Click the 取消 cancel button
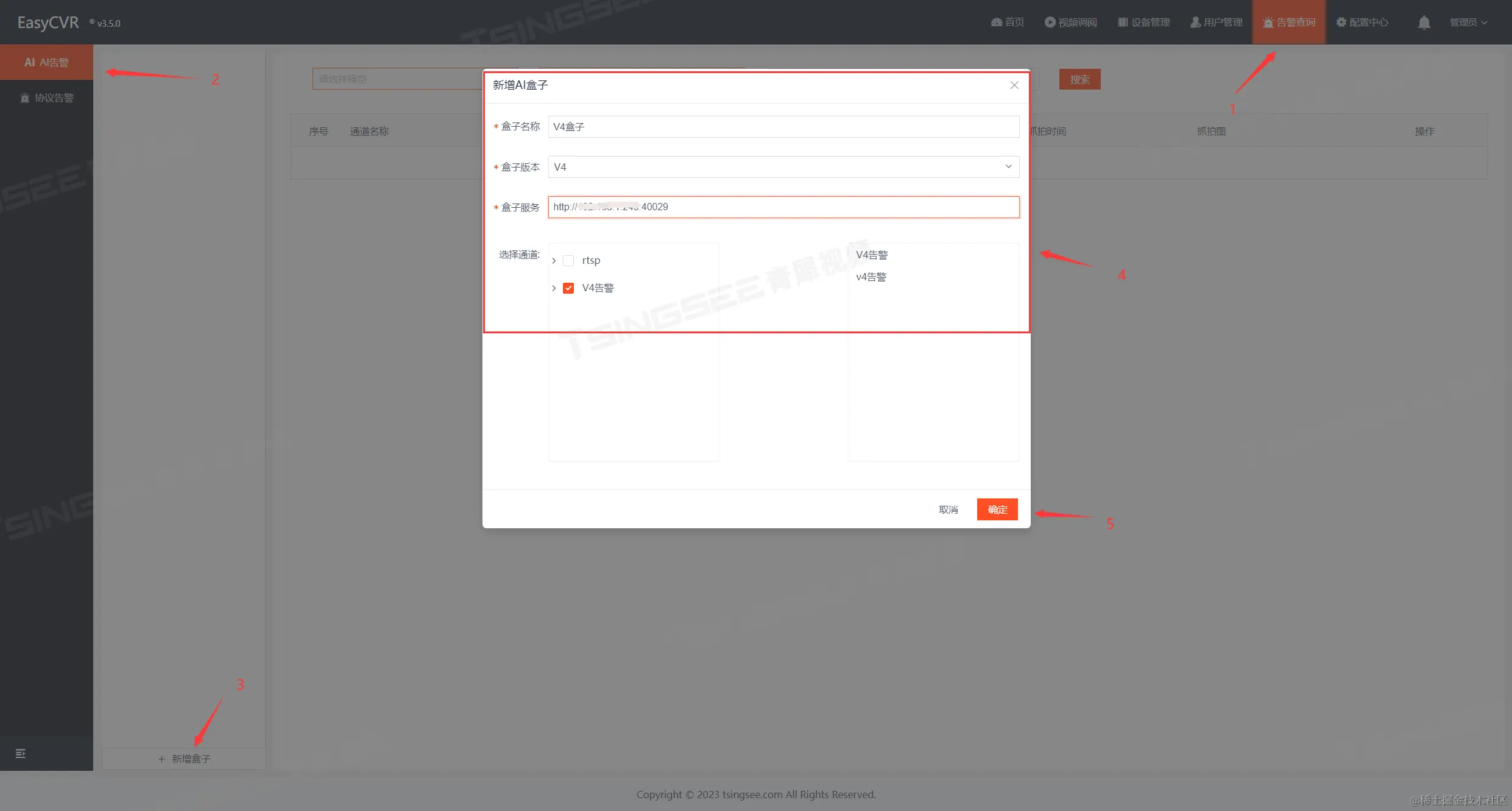This screenshot has width=1512, height=811. click(x=949, y=509)
